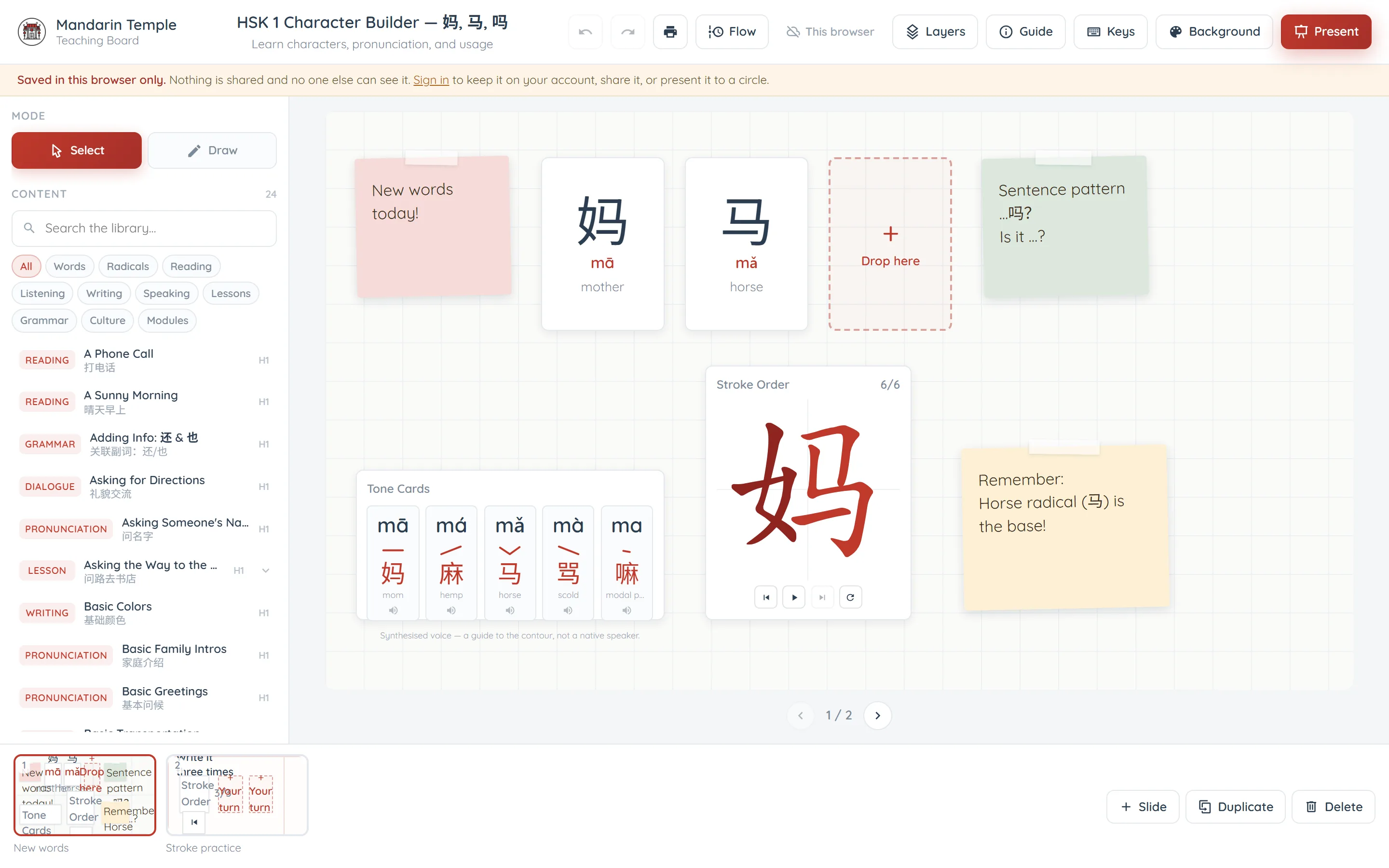
Task: Start presentation with Present button
Action: (x=1326, y=31)
